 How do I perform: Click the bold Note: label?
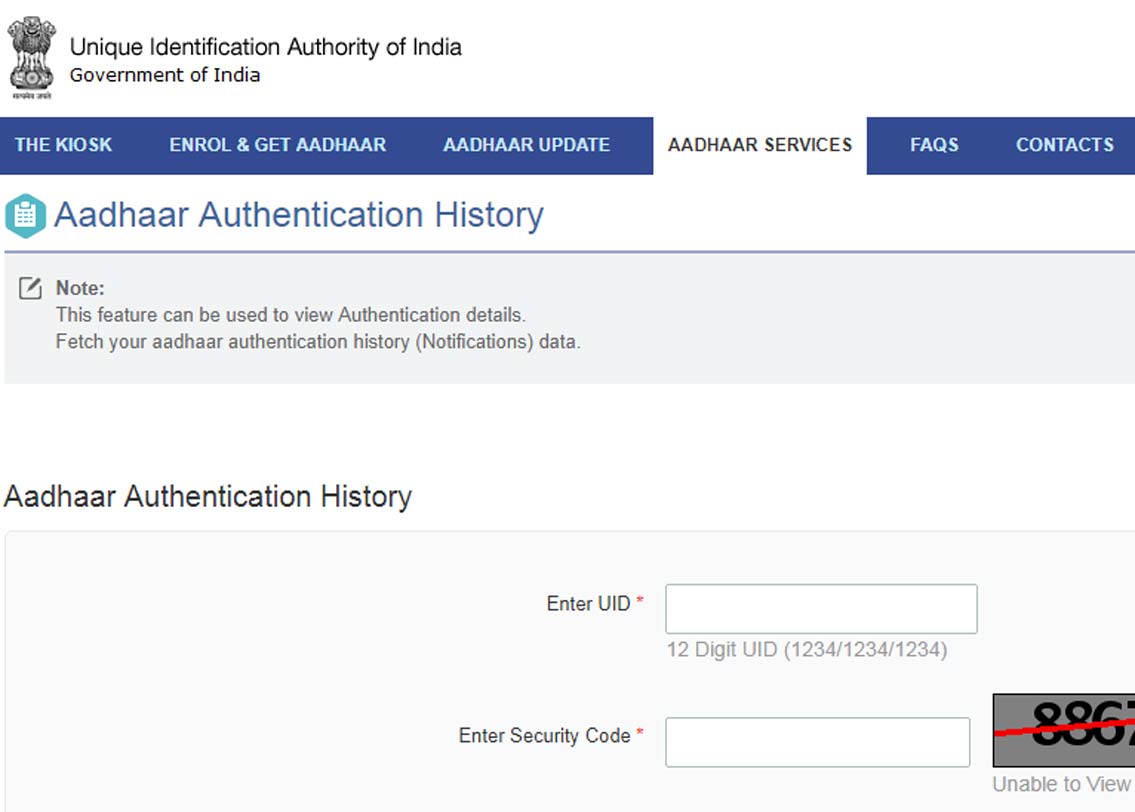coord(80,288)
